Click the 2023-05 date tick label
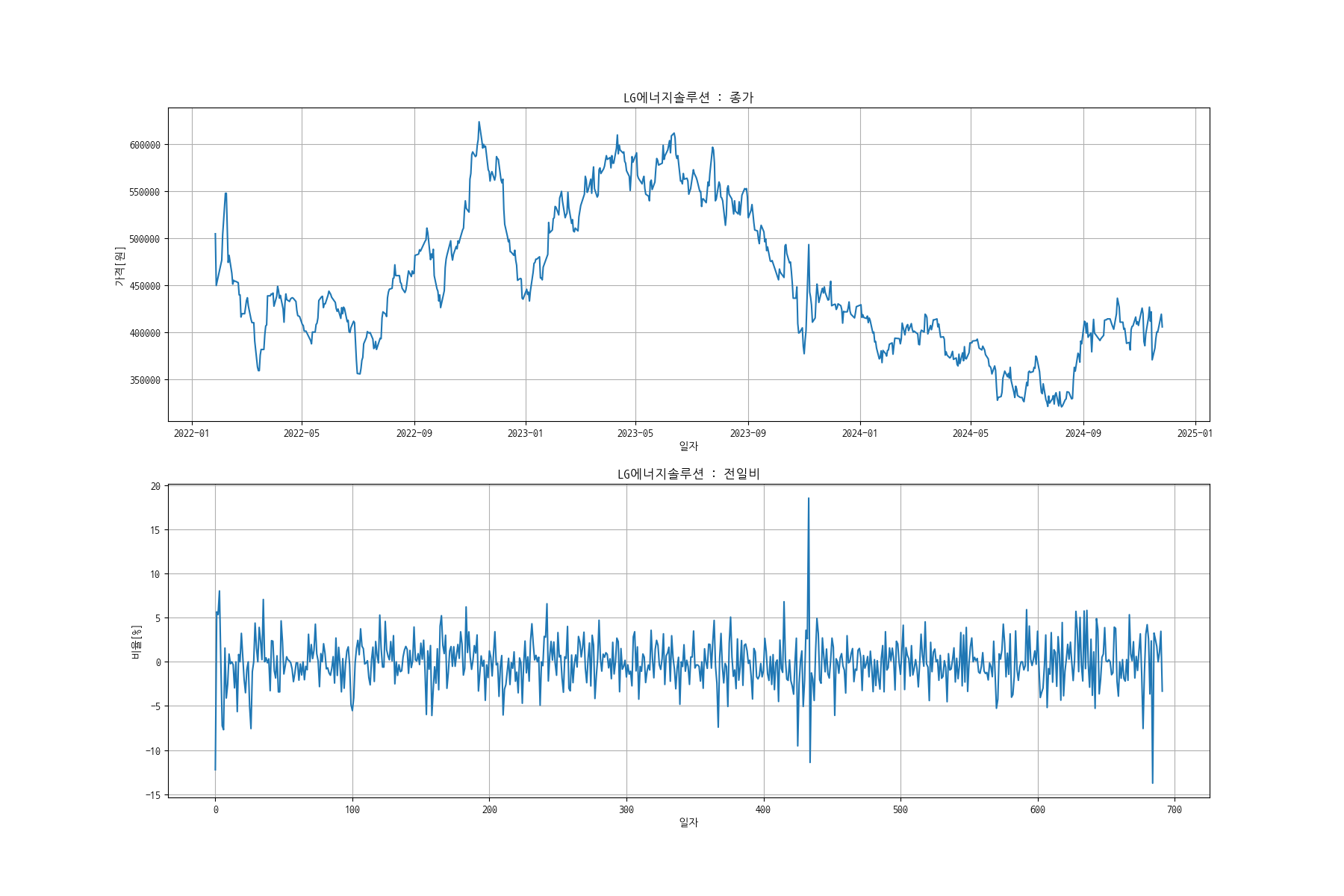Viewport: 1344px width, 896px height. point(635,433)
